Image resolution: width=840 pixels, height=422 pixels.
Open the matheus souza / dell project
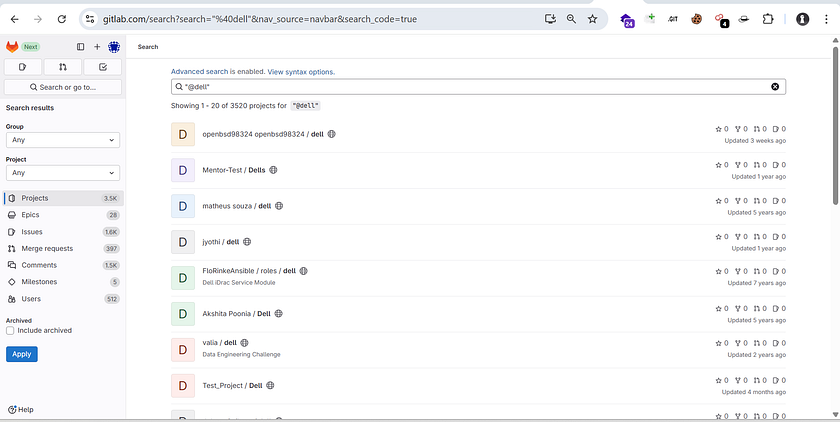(x=237, y=206)
